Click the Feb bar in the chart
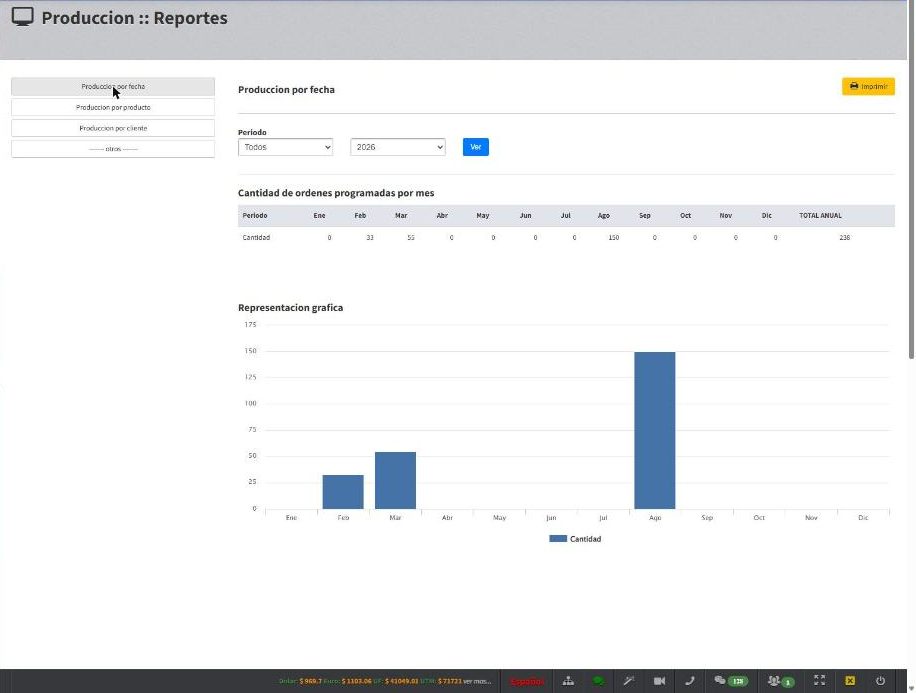 [x=343, y=492]
